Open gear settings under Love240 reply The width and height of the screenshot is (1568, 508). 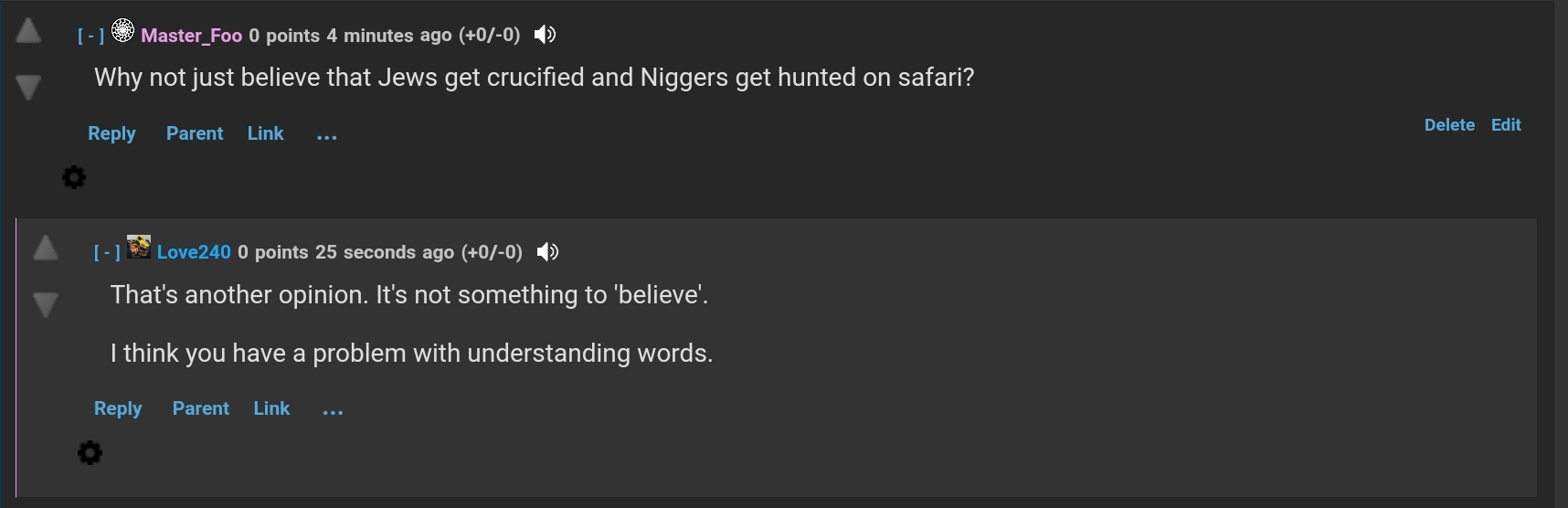coord(90,452)
